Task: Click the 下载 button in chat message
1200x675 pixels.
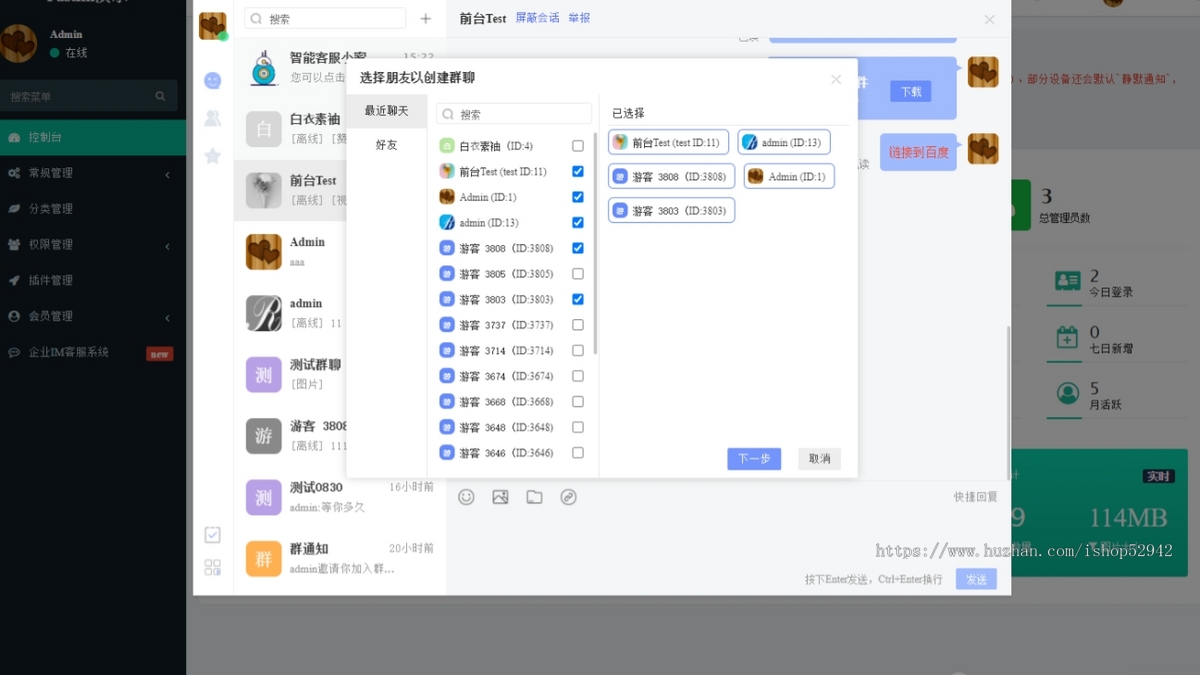Action: point(911,91)
